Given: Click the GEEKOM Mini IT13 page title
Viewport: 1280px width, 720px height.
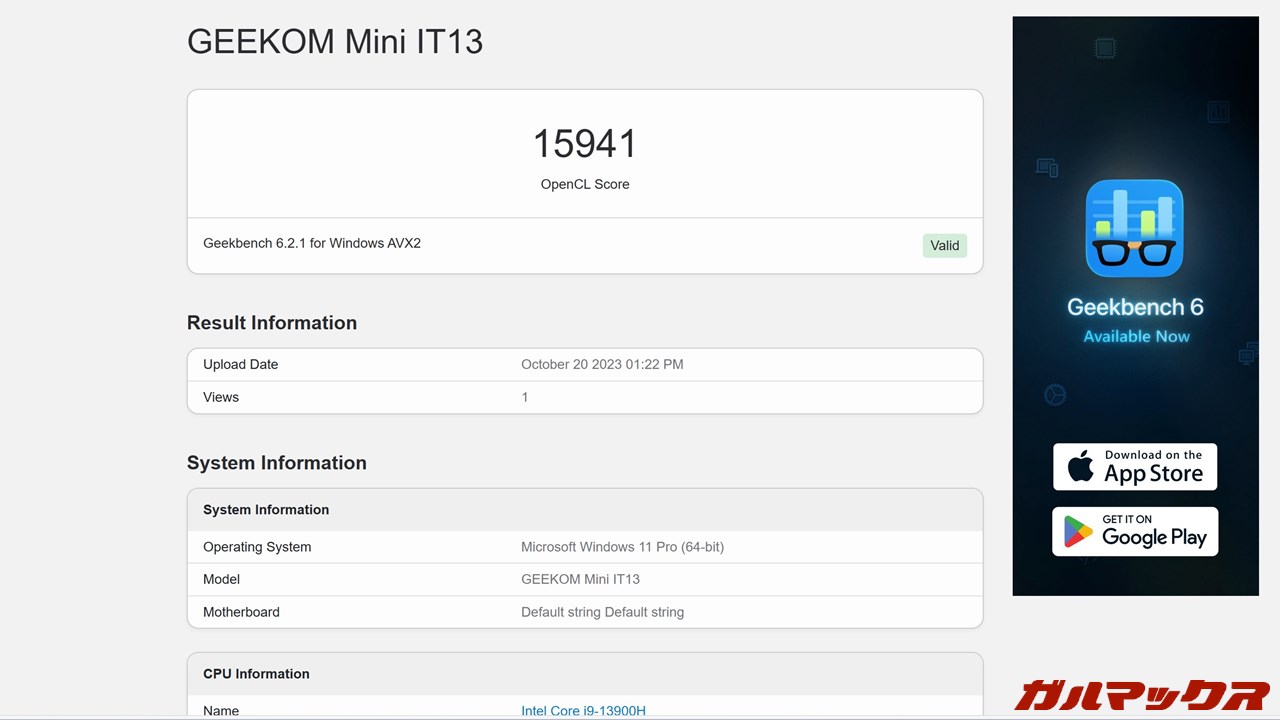Looking at the screenshot, I should pyautogui.click(x=335, y=41).
